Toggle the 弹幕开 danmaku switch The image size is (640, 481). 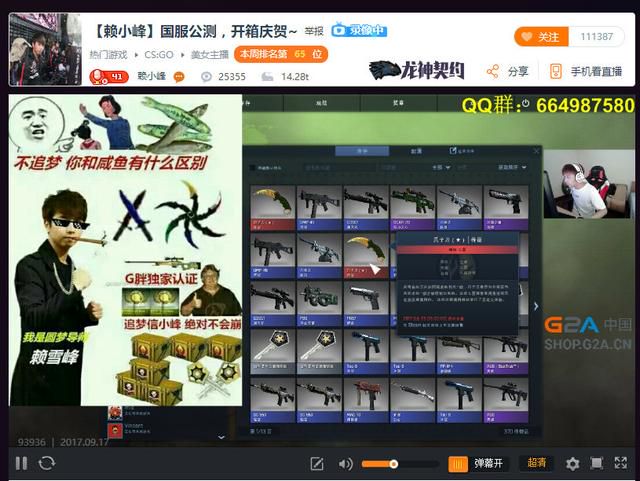coord(479,464)
